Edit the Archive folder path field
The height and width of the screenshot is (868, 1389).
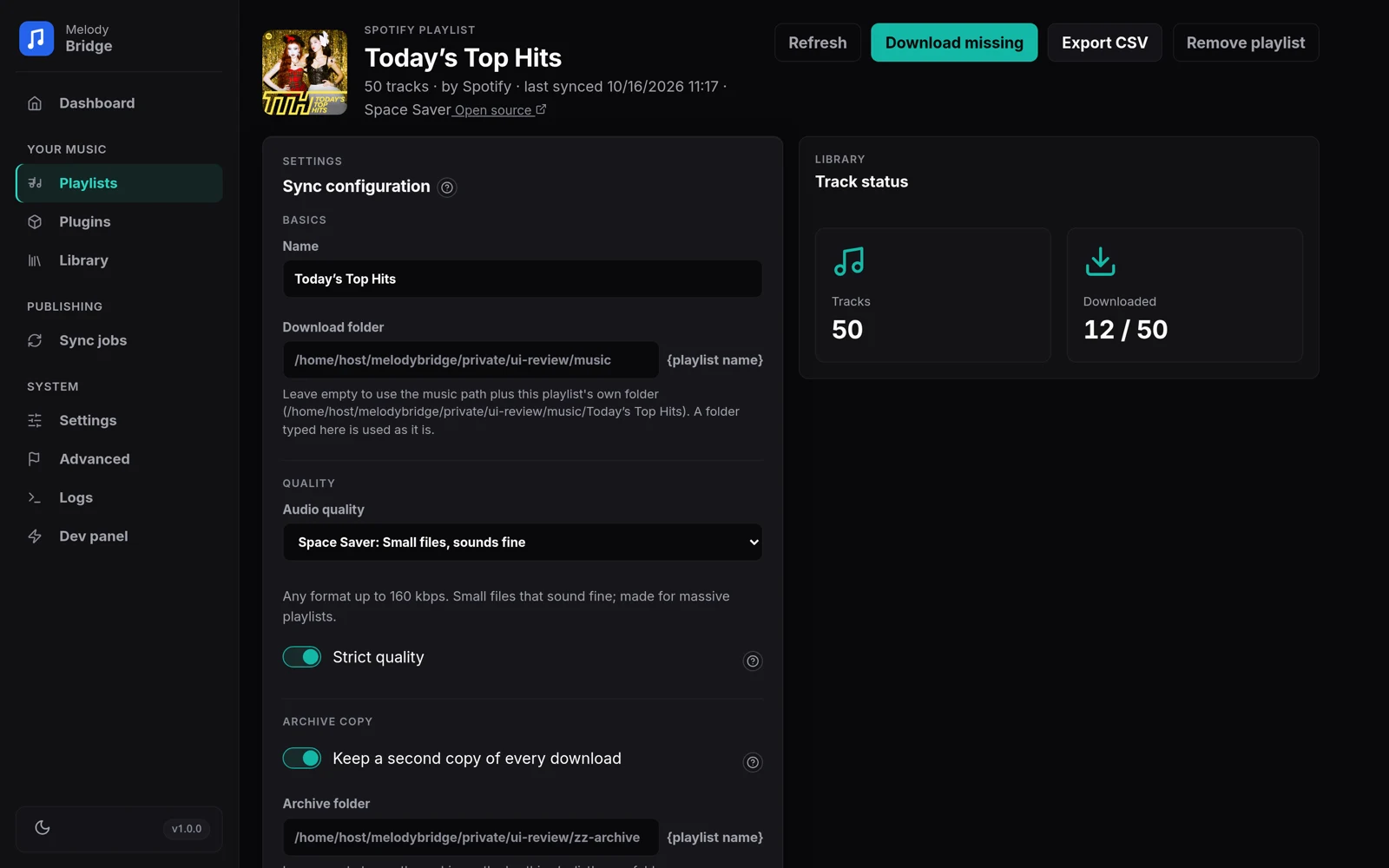pyautogui.click(x=471, y=837)
